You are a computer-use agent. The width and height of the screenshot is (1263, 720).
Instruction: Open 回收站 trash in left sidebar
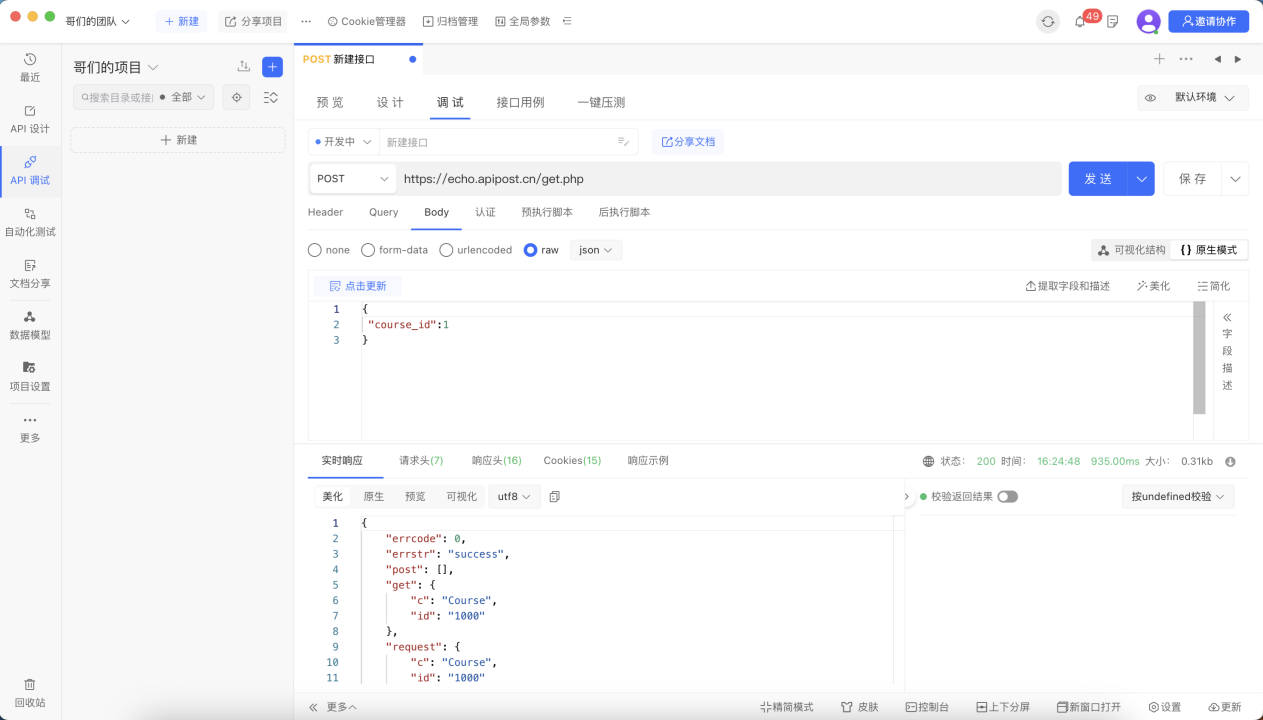pos(30,692)
